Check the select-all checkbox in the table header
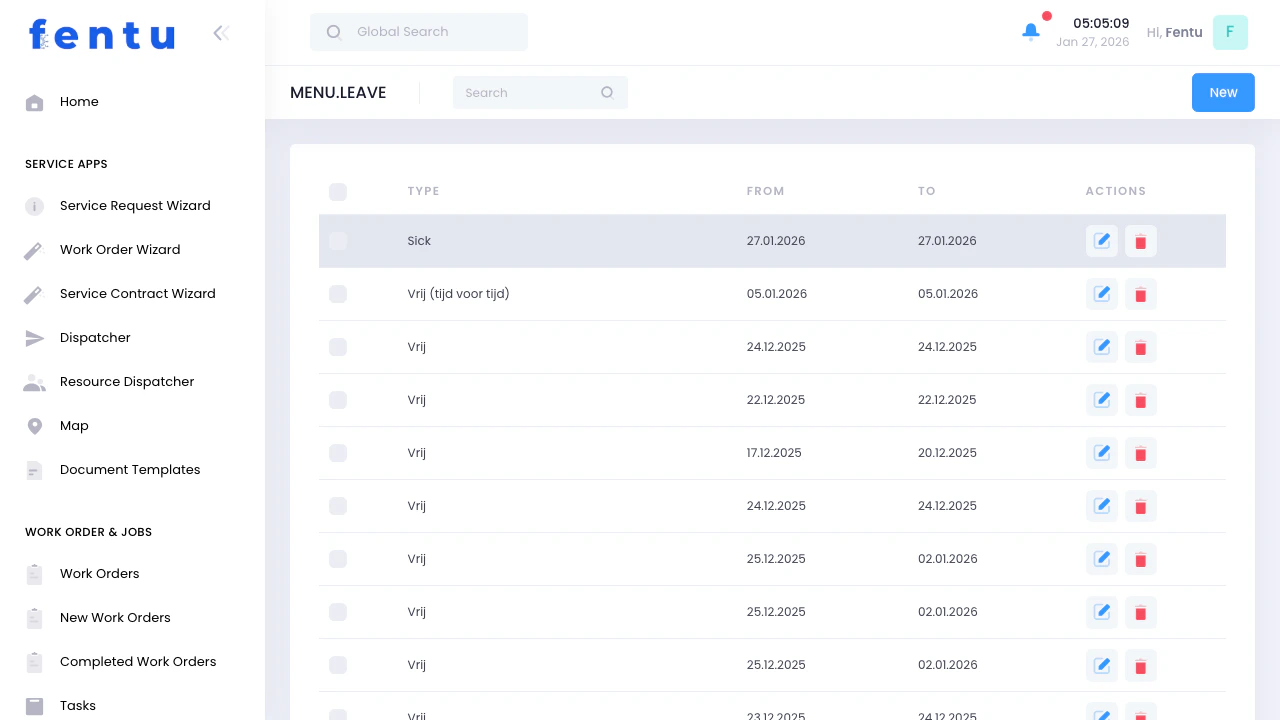Viewport: 1280px width, 720px height. pos(338,191)
